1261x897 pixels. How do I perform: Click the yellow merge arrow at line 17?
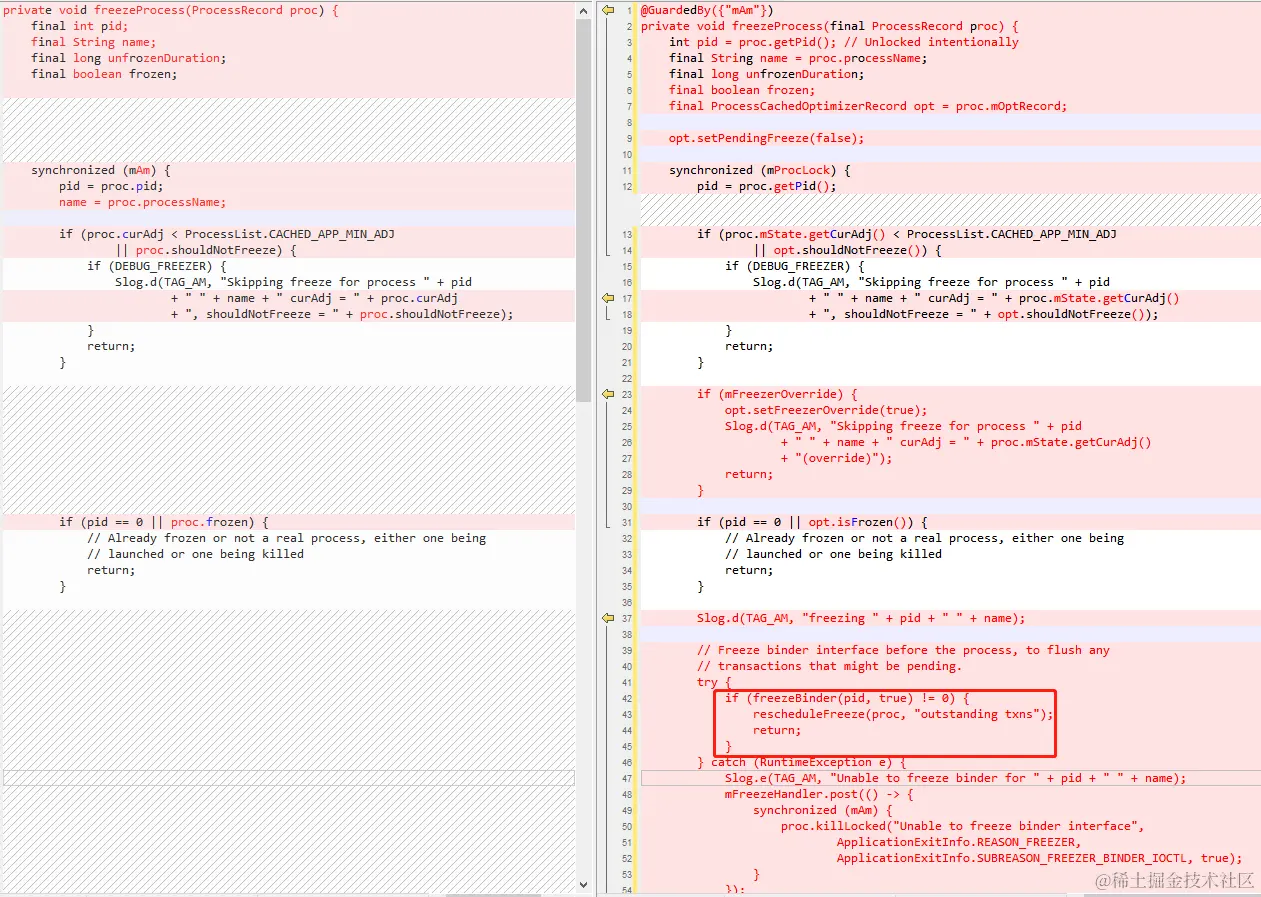(608, 298)
